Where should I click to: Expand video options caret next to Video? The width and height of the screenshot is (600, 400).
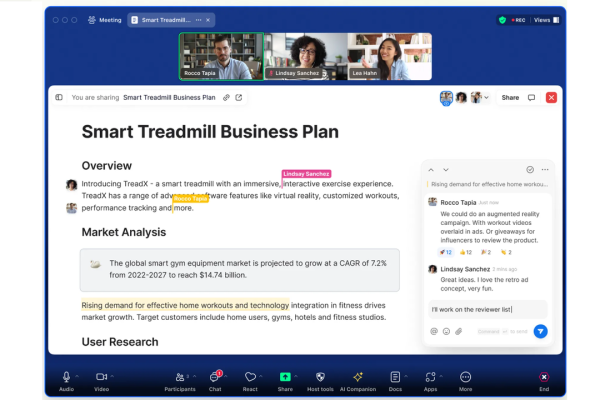click(x=112, y=376)
